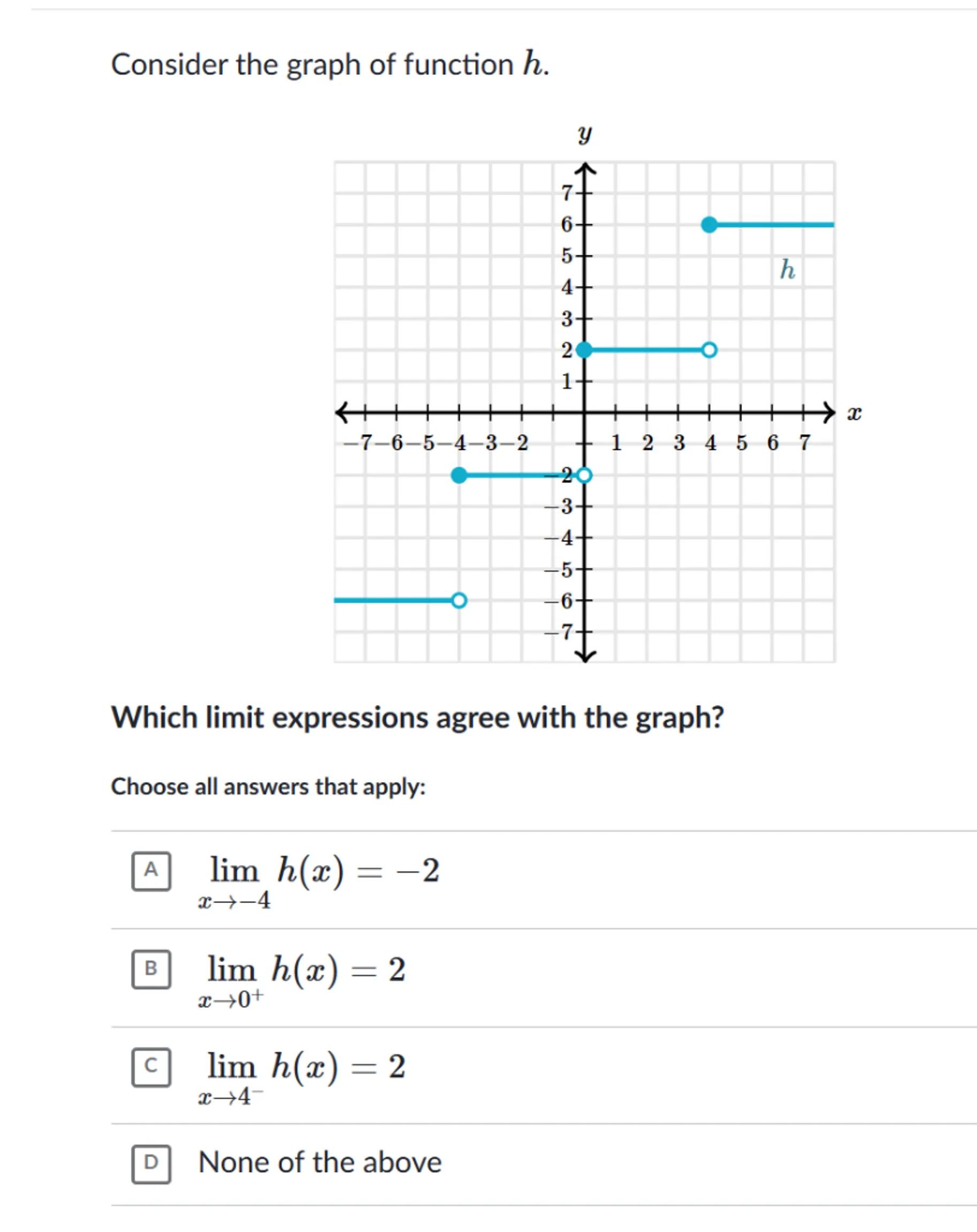Image resolution: width=977 pixels, height=1232 pixels.
Task: Check answer choice C checkbox
Action: pyautogui.click(x=151, y=1067)
